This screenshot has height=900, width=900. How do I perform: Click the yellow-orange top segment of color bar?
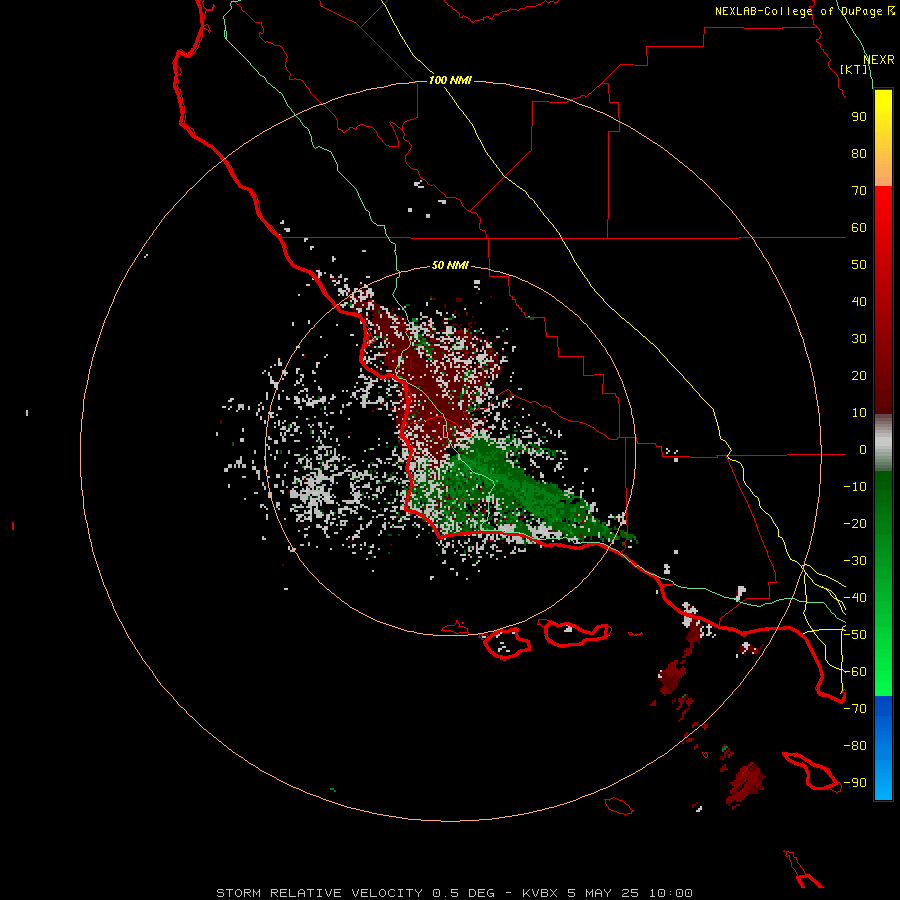click(883, 138)
